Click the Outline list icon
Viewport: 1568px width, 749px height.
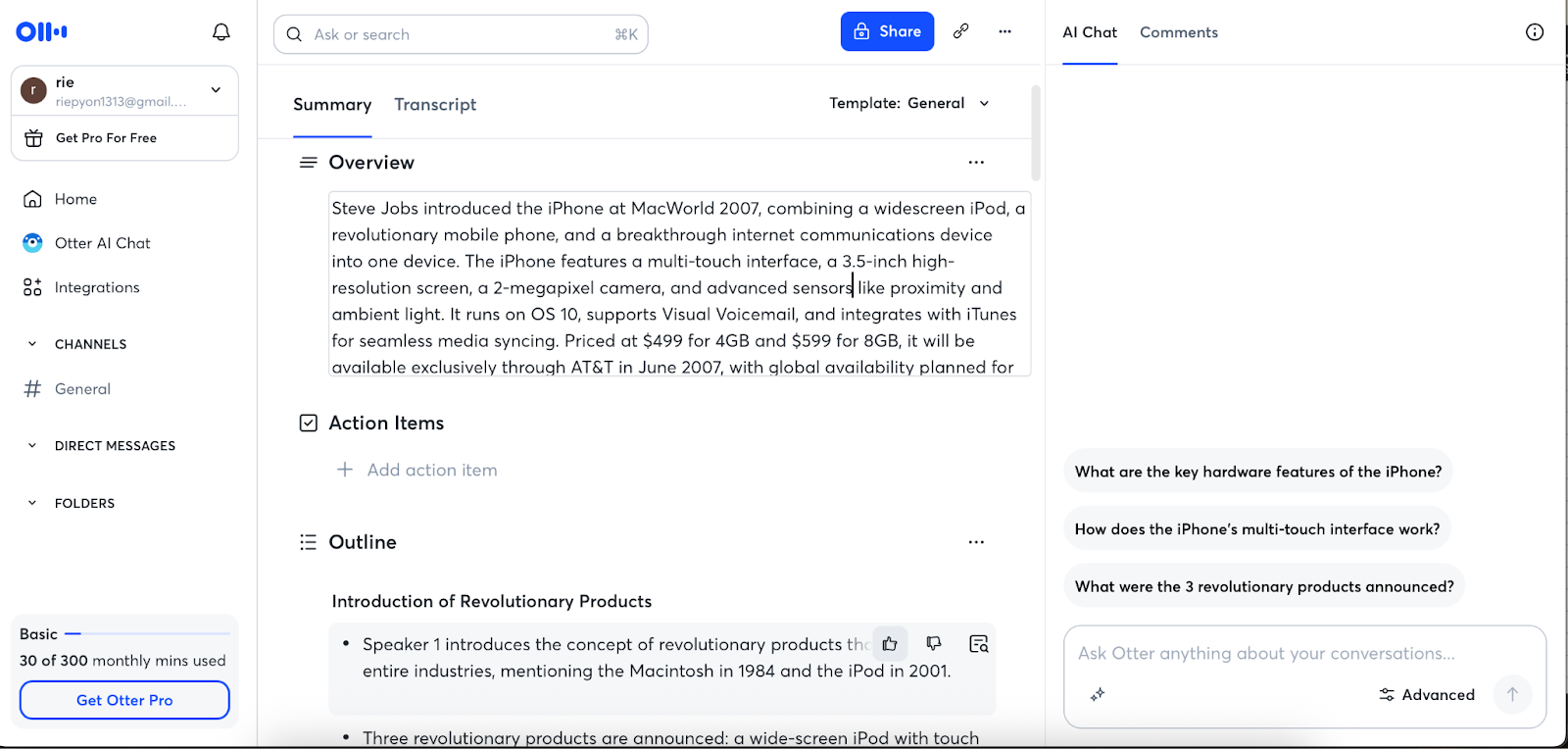(308, 542)
